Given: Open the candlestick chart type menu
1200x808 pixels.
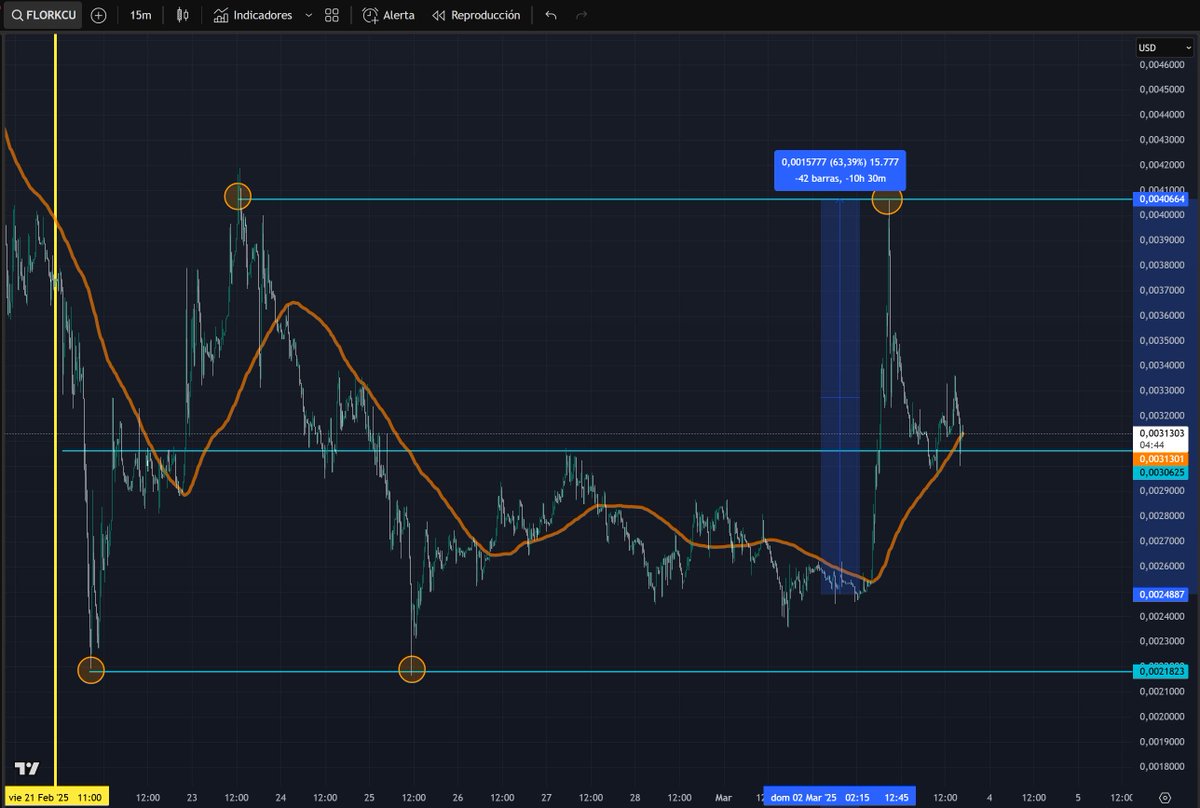Looking at the screenshot, I should coord(181,16).
